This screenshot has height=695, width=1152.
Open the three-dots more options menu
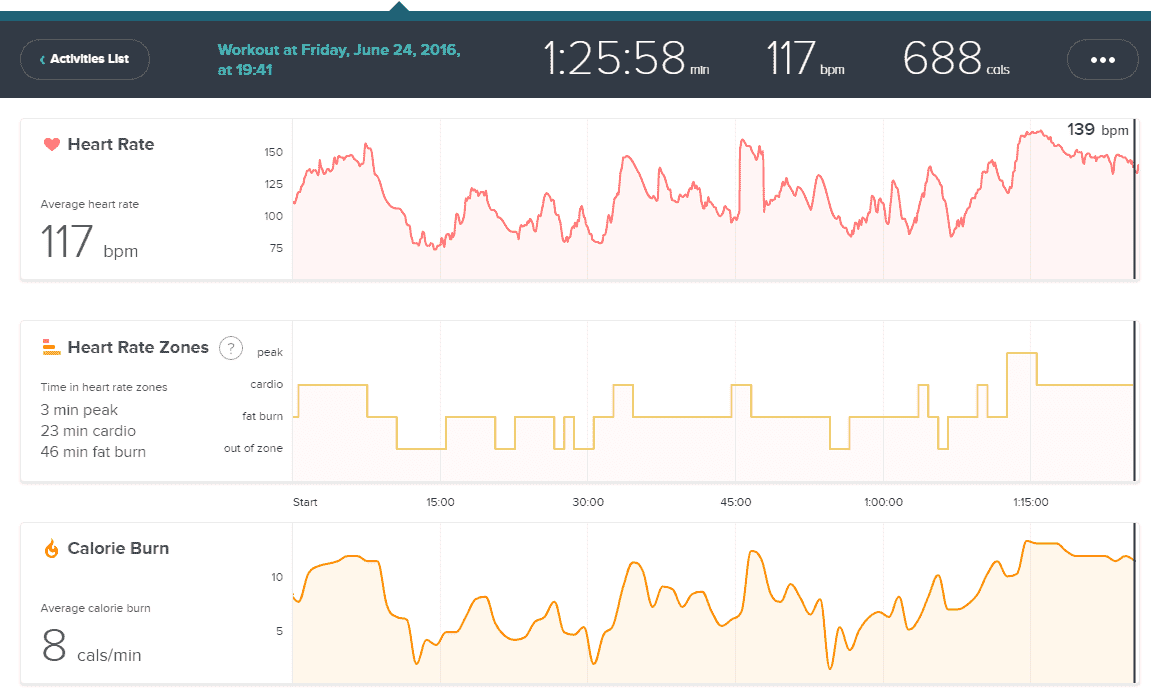[x=1102, y=60]
